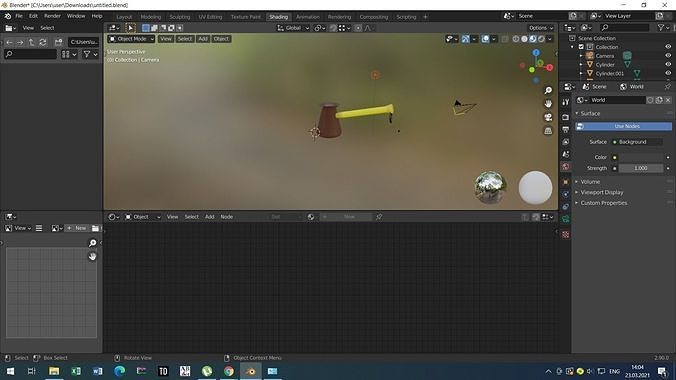Screen dimensions: 676x380
Task: Toggle fake user for World datablock
Action: pos(650,100)
